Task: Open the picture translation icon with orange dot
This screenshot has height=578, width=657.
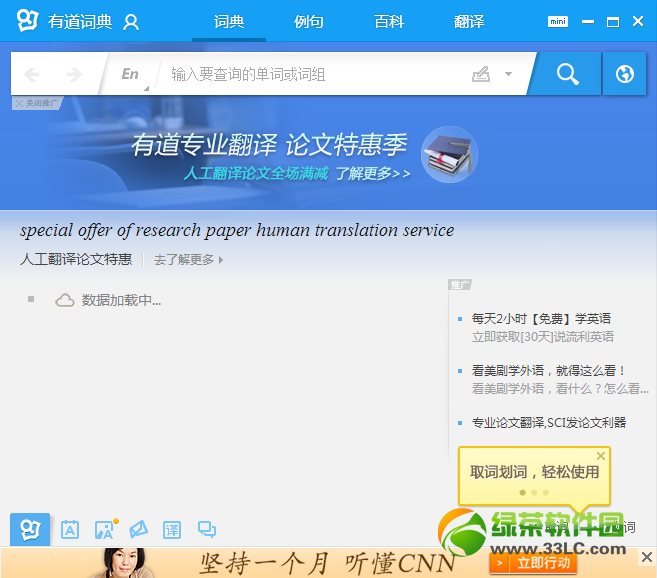Action: (x=104, y=529)
